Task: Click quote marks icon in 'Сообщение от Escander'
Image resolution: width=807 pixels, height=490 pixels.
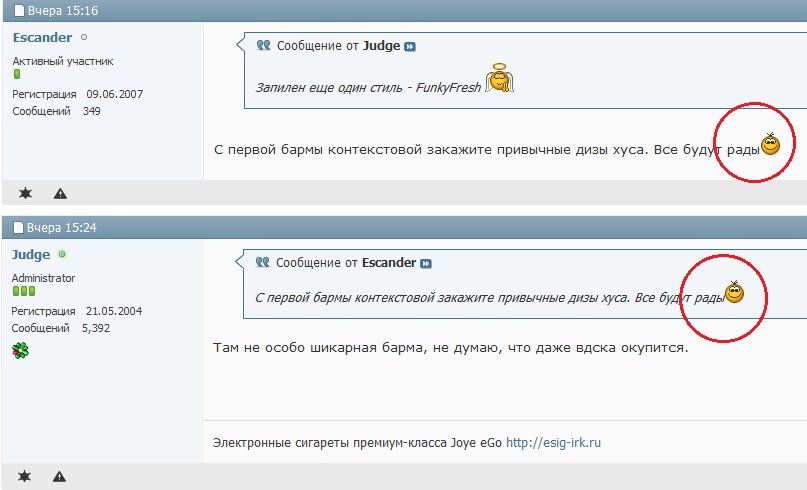Action: (x=262, y=262)
